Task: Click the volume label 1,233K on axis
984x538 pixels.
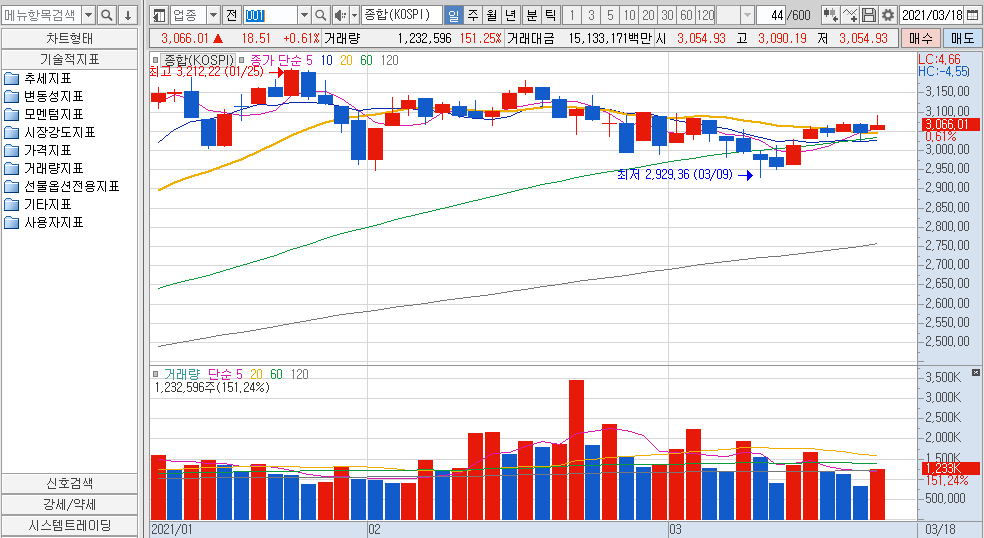Action: tap(951, 468)
